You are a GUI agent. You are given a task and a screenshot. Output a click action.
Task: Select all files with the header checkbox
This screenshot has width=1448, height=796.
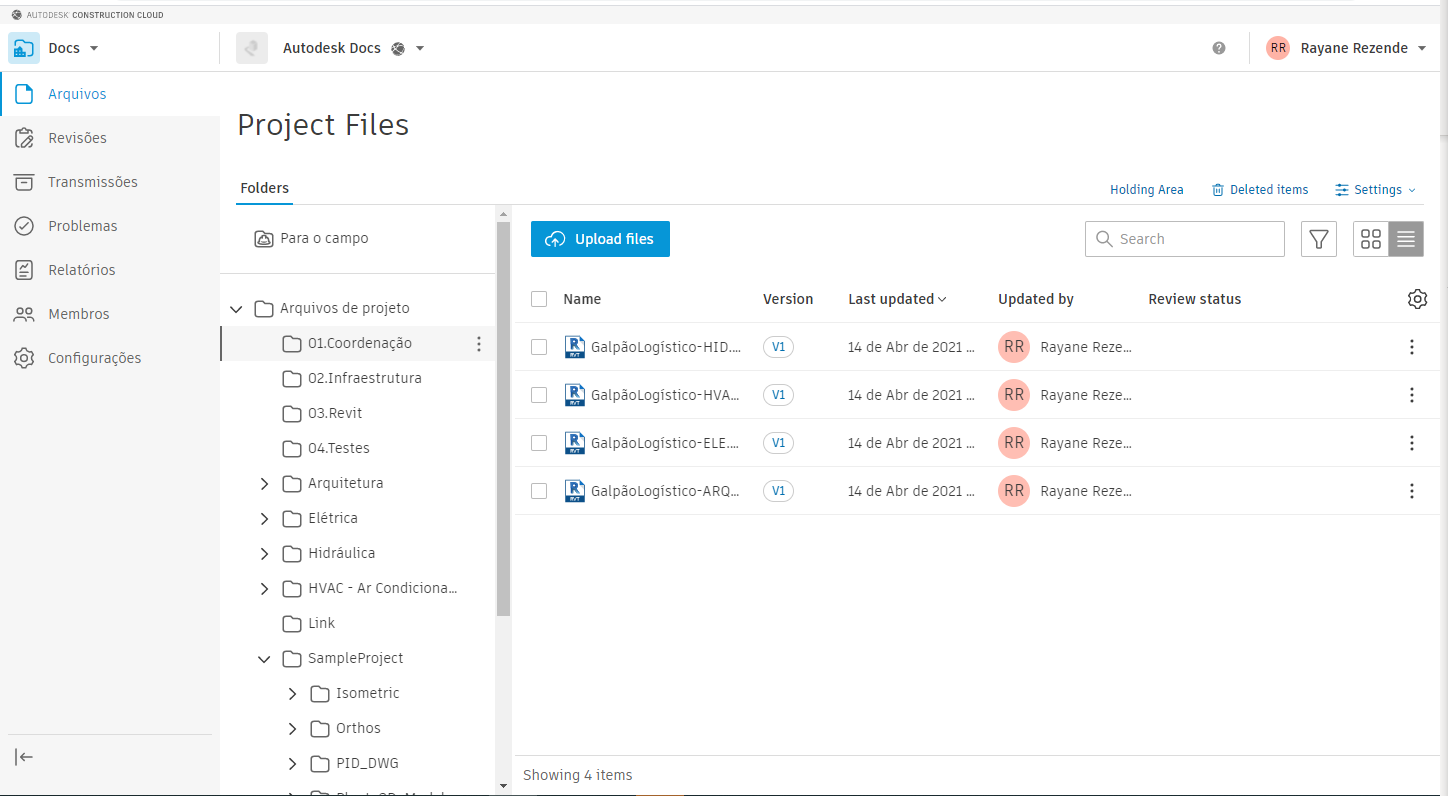click(x=539, y=298)
